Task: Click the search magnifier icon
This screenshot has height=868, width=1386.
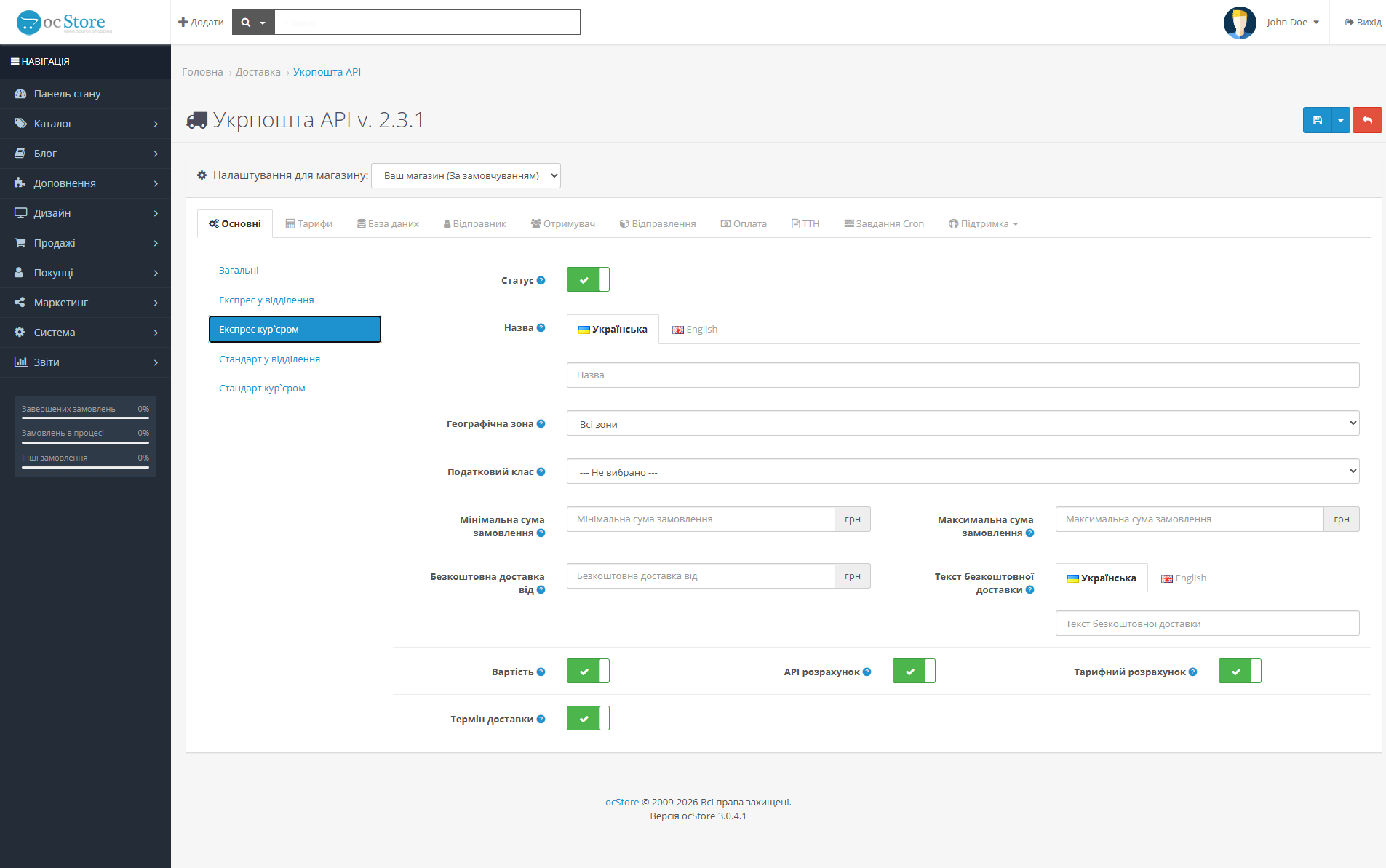Action: [246, 23]
